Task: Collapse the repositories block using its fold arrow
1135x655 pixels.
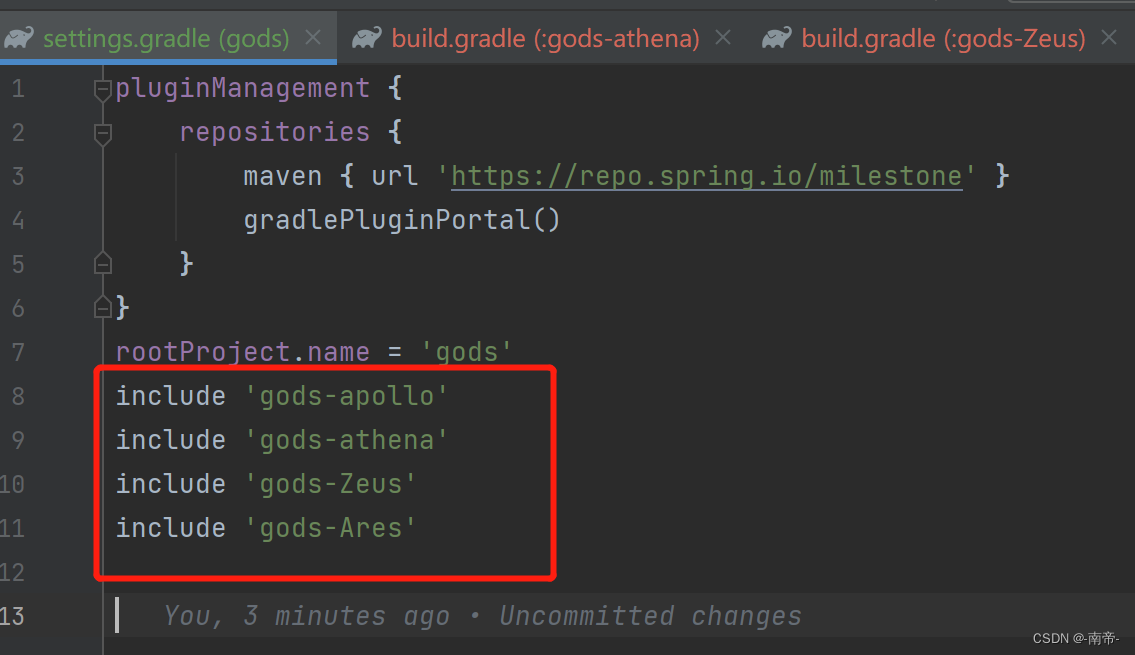Action: click(102, 132)
